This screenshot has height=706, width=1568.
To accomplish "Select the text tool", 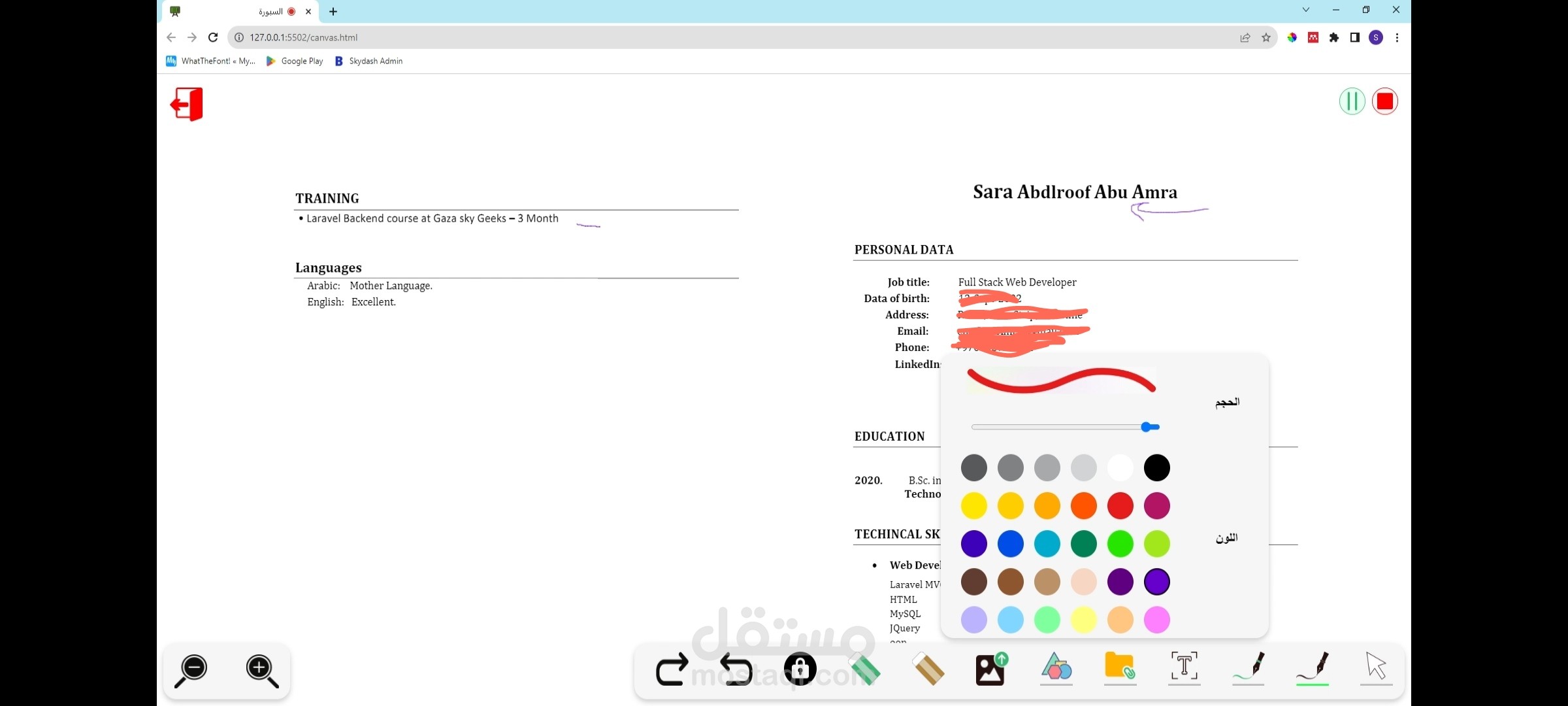I will coord(1184,667).
